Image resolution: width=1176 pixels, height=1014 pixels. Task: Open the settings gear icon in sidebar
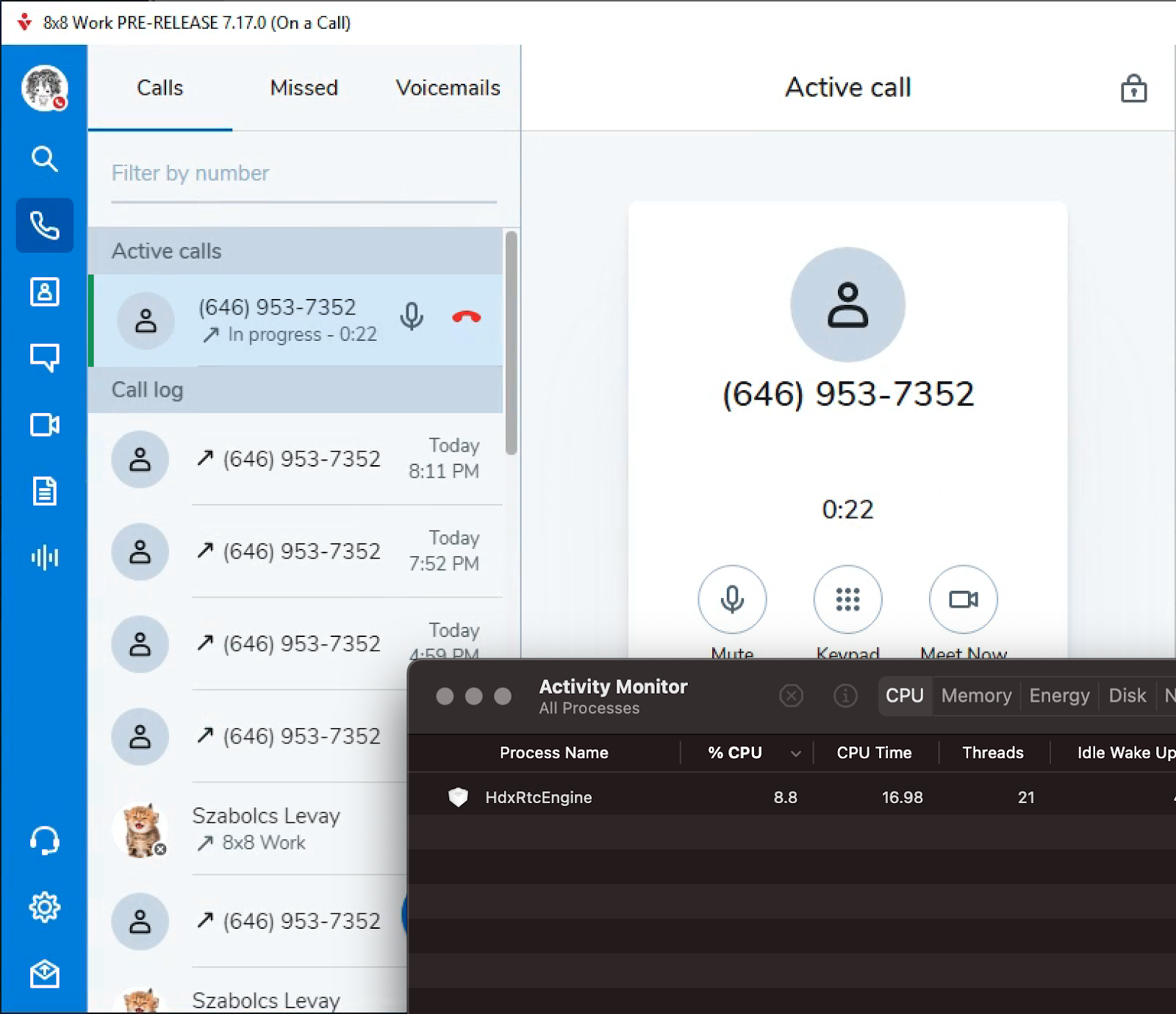tap(44, 907)
